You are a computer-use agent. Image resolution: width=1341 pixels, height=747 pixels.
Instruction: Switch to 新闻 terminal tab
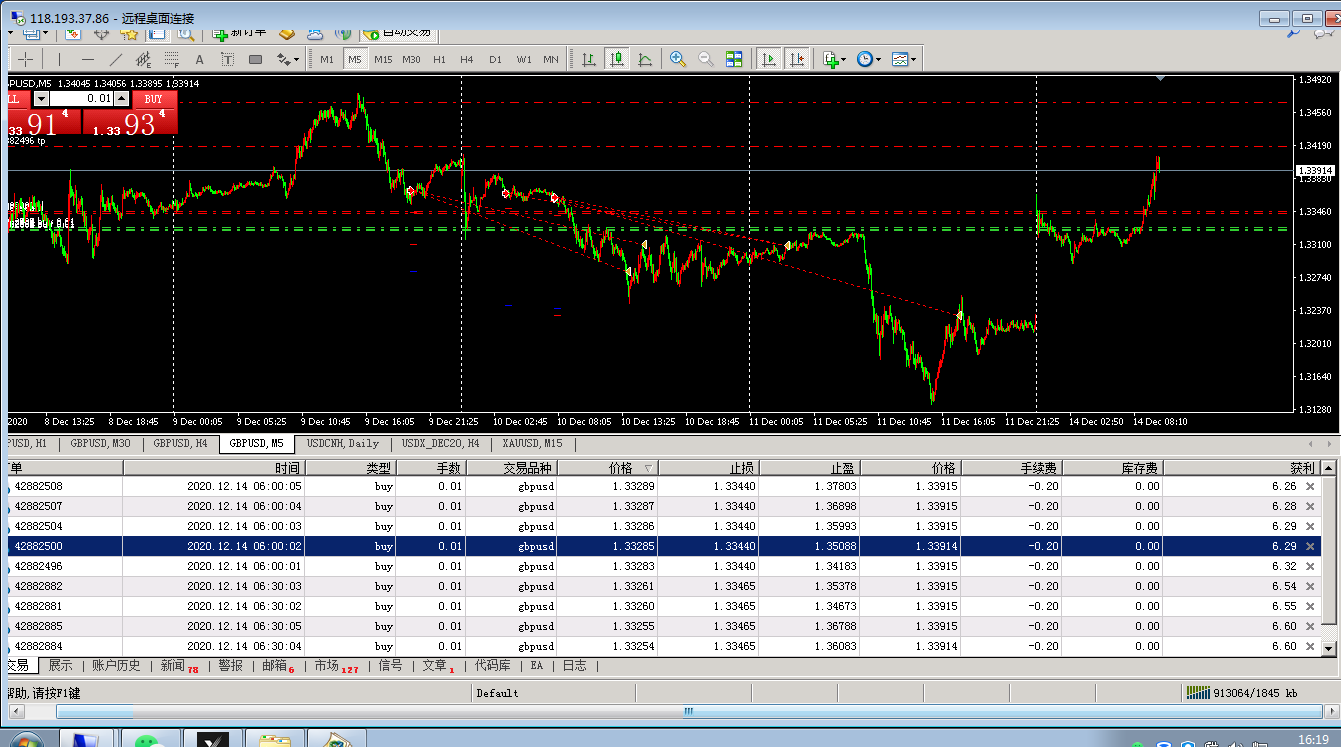click(x=179, y=665)
